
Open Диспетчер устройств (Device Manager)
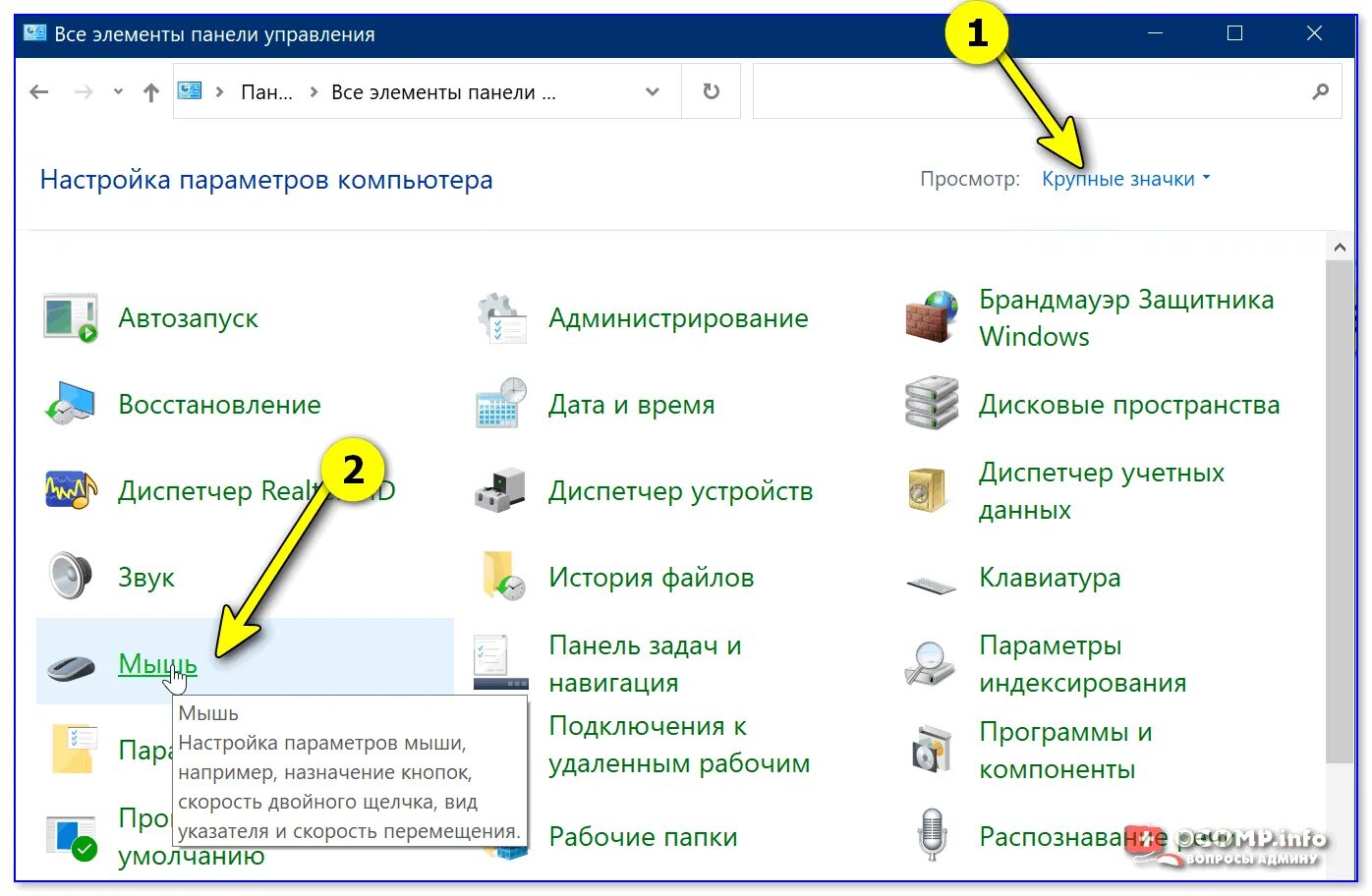[681, 490]
